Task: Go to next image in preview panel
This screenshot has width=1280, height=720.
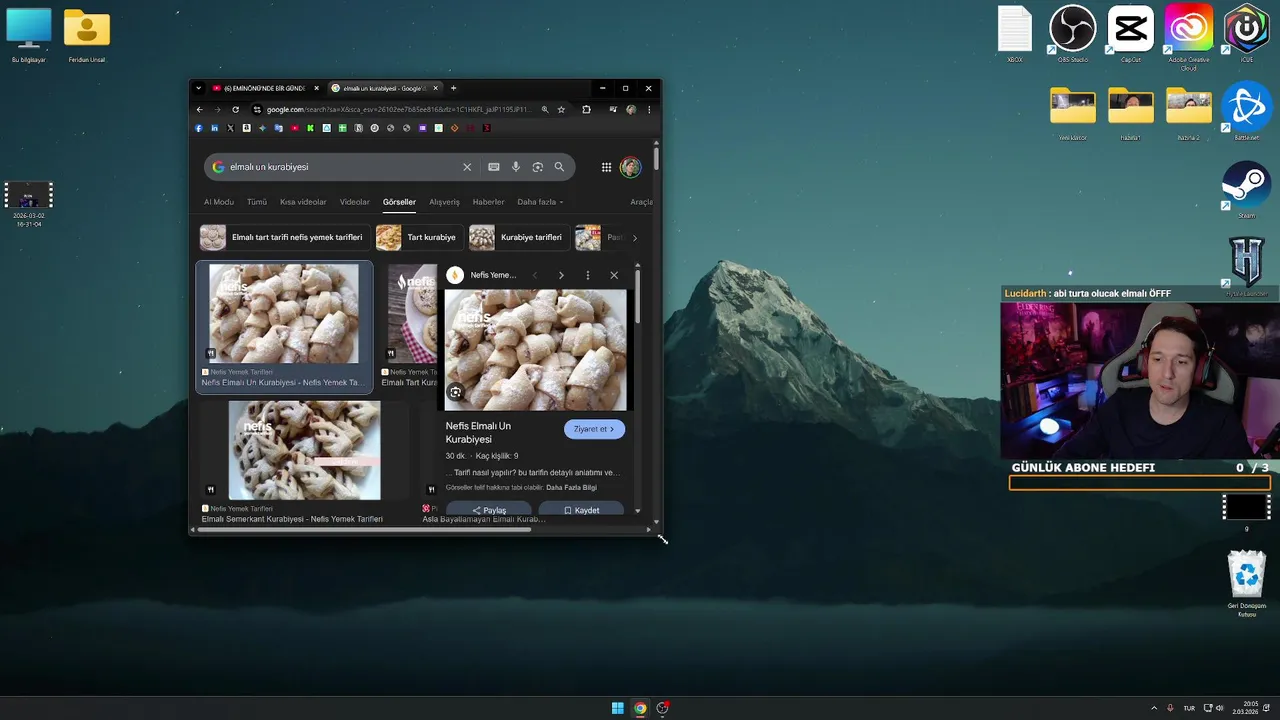Action: (561, 275)
